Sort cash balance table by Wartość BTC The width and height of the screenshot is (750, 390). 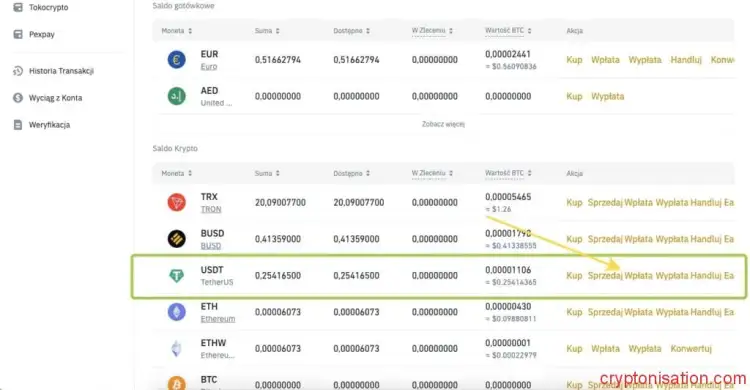point(508,31)
